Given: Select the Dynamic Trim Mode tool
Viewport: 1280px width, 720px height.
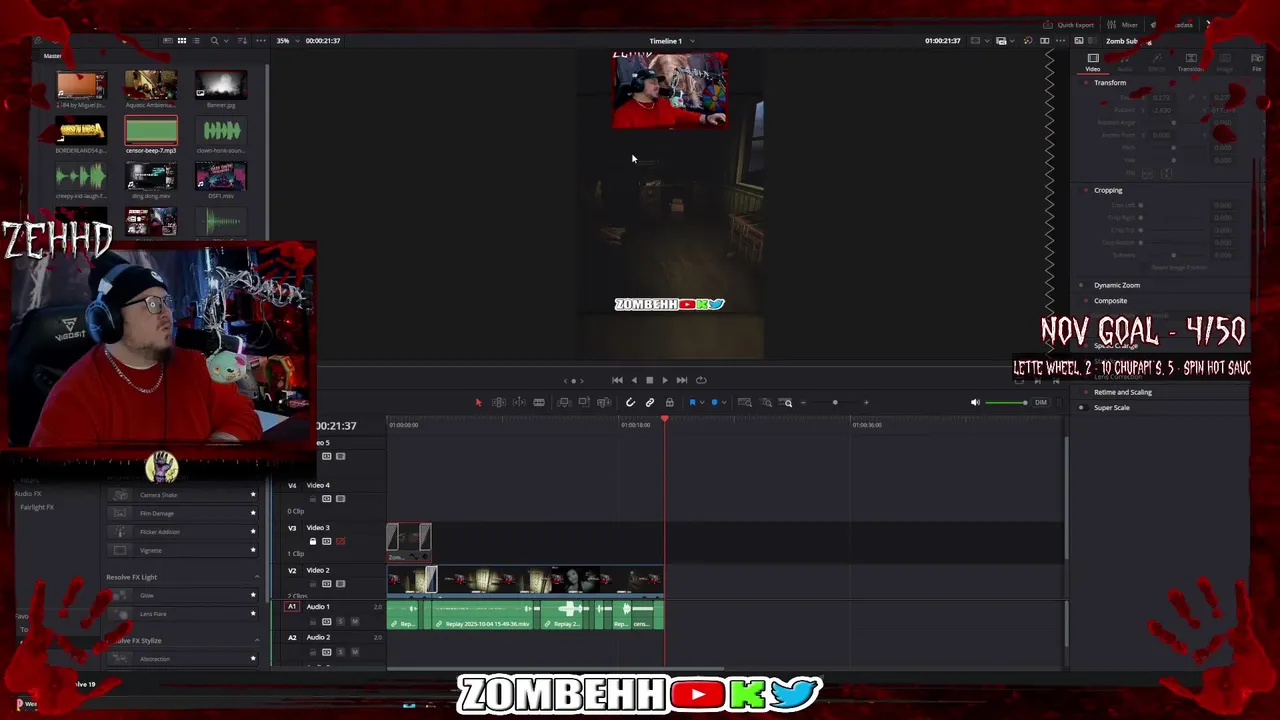Looking at the screenshot, I should pos(519,402).
